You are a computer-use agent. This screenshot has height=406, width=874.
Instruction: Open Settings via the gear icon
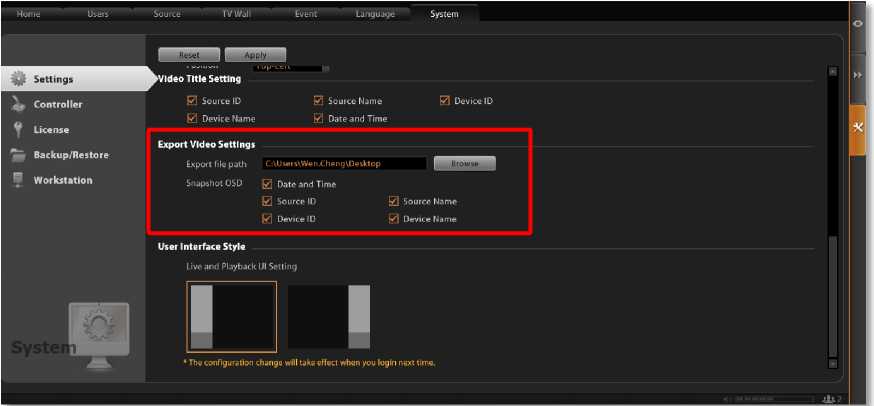[x=18, y=79]
